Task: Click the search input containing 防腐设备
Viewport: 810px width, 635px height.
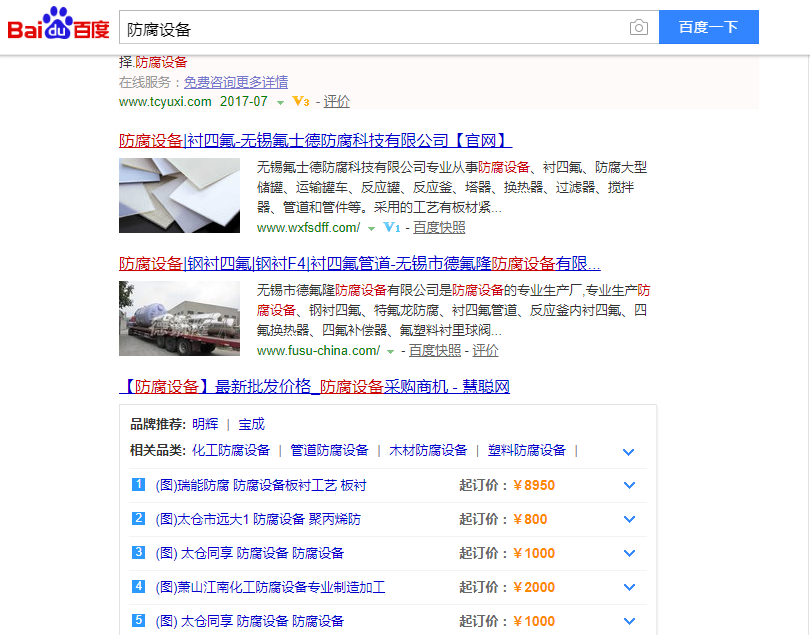Action: point(370,28)
